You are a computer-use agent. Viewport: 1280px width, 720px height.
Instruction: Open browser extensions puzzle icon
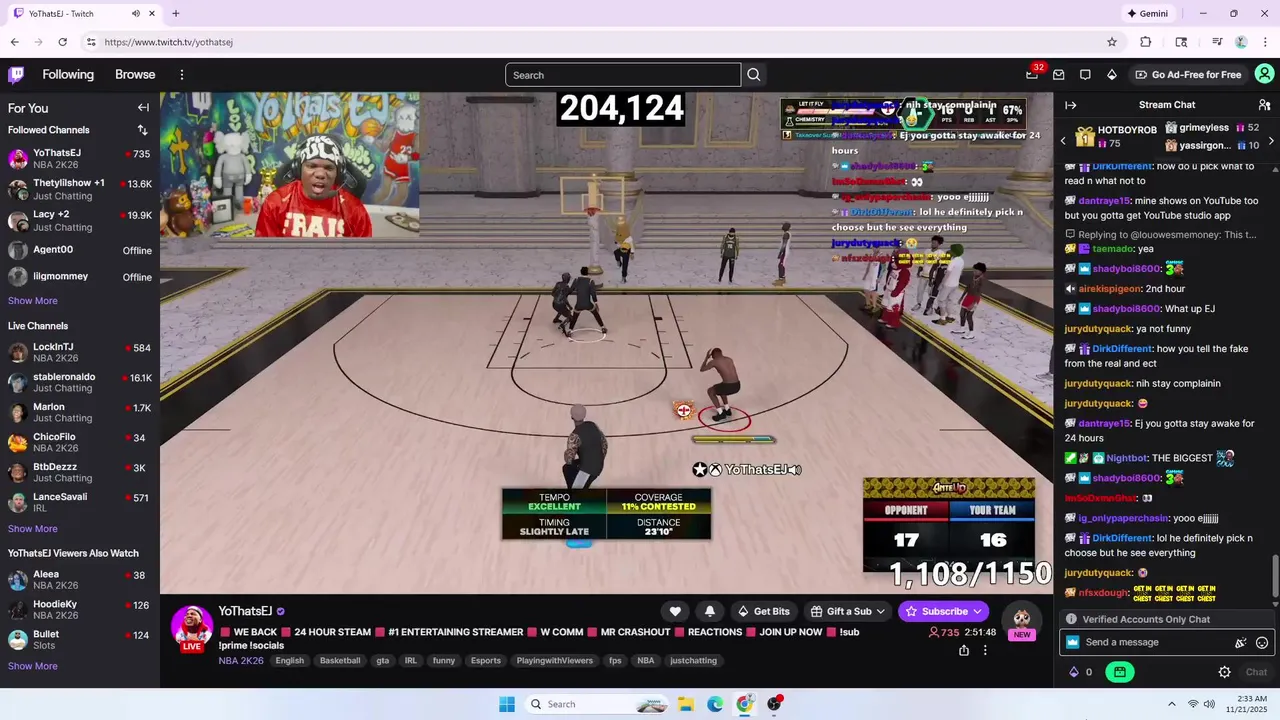tap(1146, 42)
